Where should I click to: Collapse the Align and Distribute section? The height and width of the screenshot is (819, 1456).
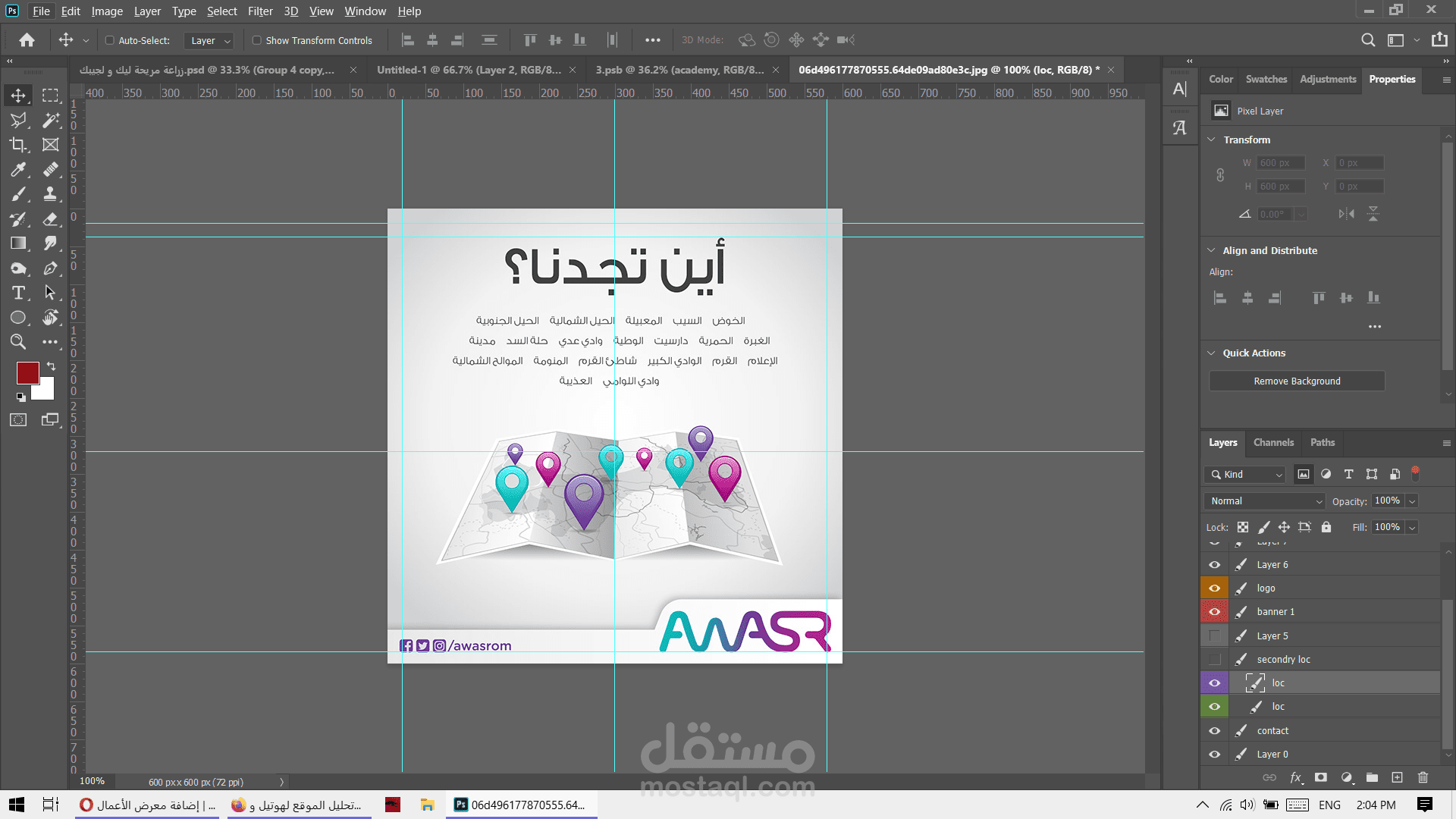1211,250
